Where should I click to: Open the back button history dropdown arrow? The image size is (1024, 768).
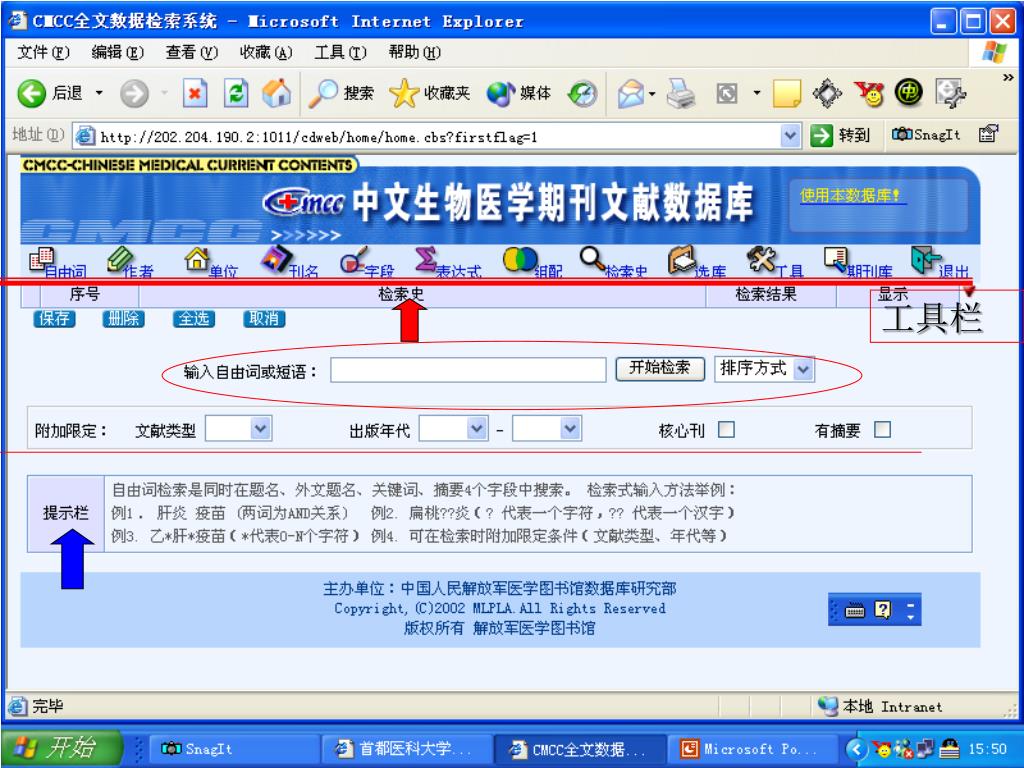99,93
